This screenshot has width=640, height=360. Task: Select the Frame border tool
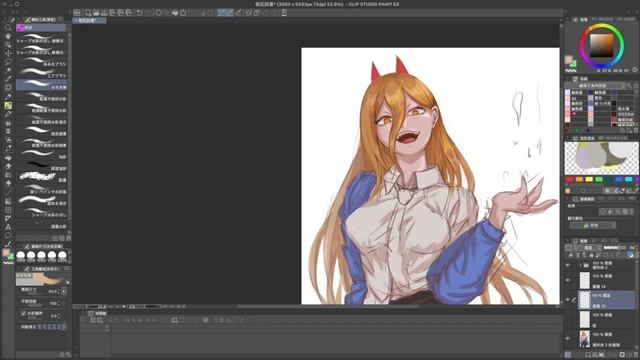pos(8,210)
